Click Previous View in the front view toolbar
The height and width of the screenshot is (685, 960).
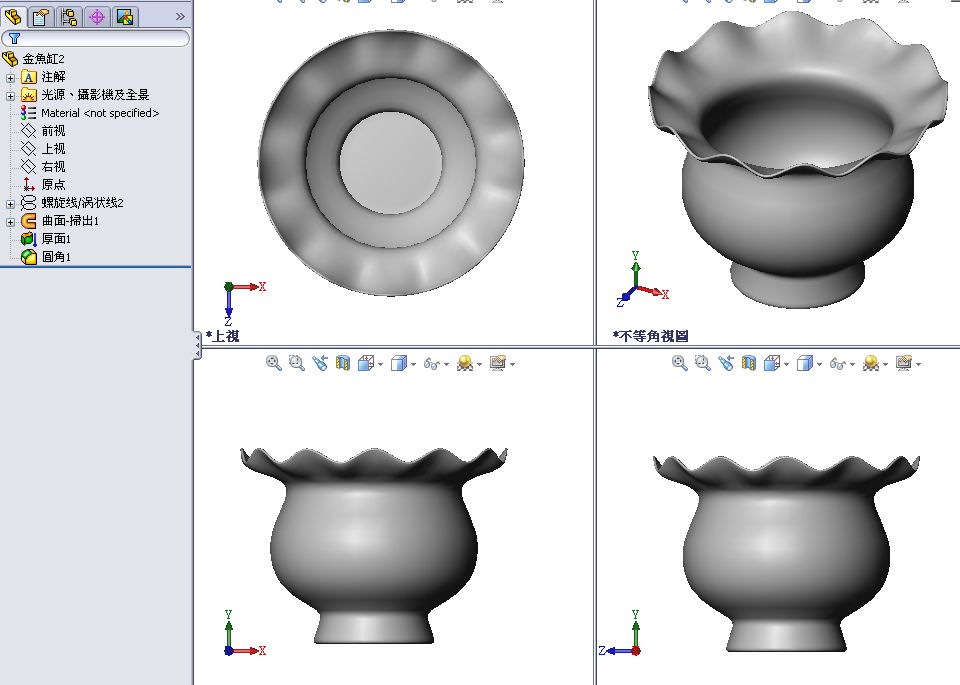point(320,364)
